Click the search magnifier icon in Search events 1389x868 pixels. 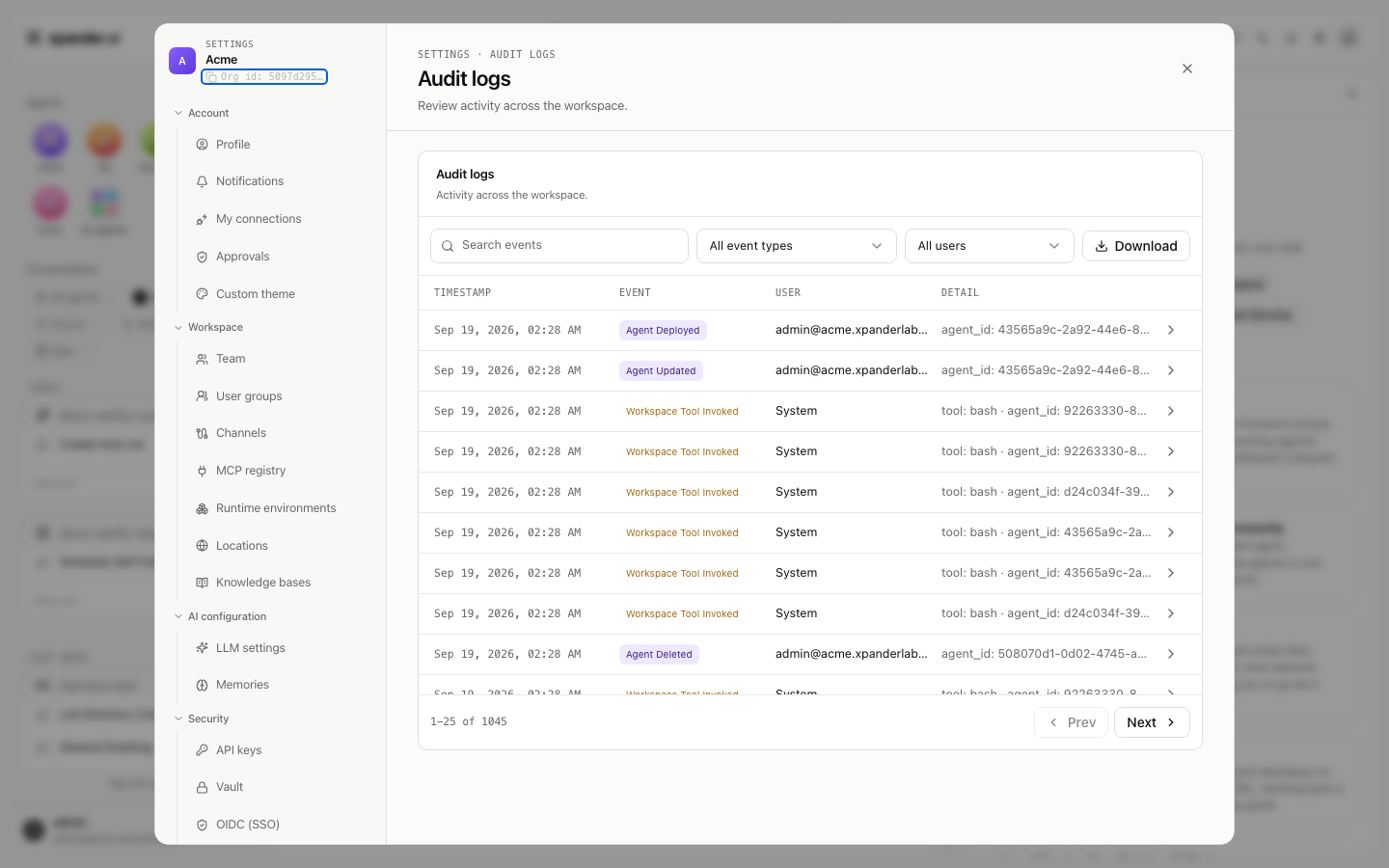pos(448,246)
